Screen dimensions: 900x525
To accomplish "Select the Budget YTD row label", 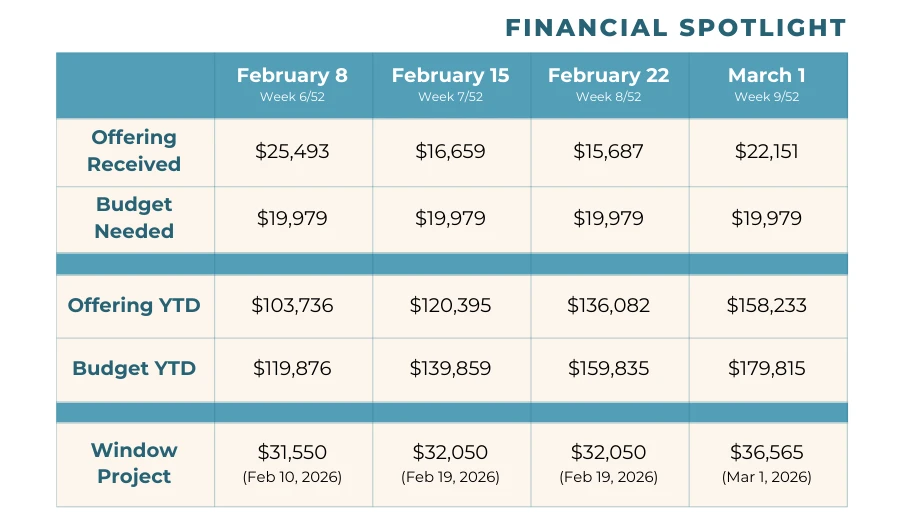I will point(134,368).
